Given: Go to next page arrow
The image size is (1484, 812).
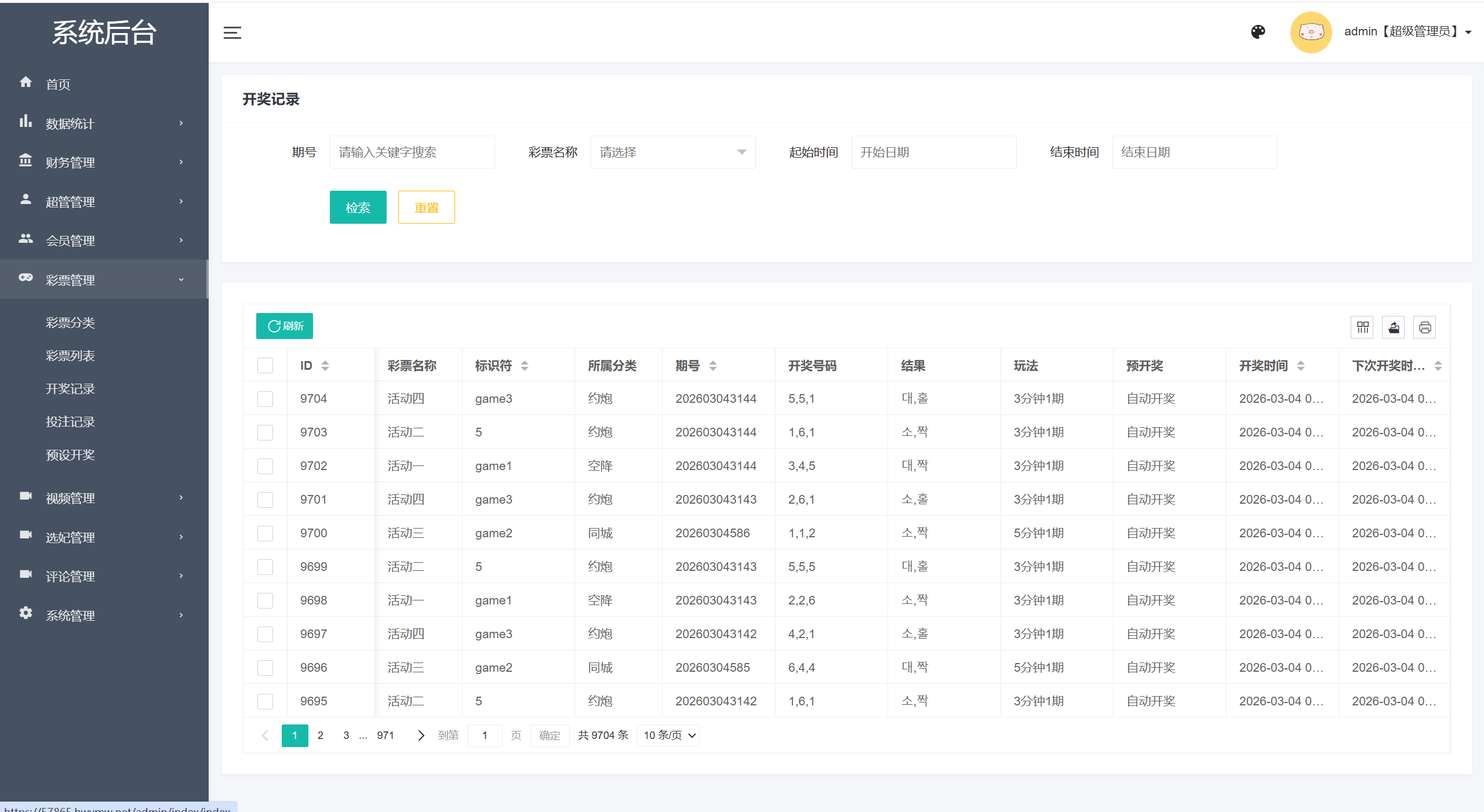Looking at the screenshot, I should pyautogui.click(x=421, y=735).
